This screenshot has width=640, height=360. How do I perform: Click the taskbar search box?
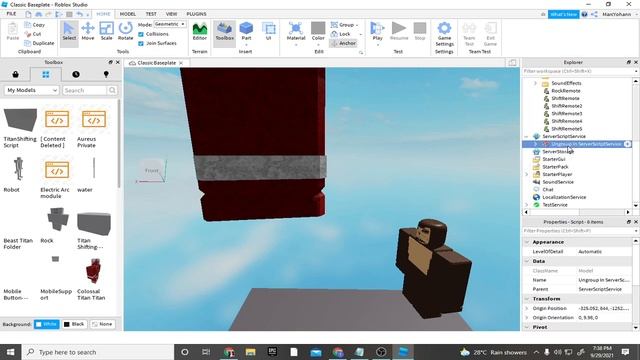(98, 352)
